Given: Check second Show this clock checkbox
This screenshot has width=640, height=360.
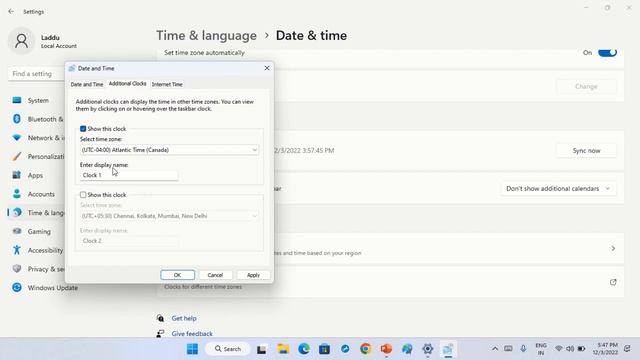Looking at the screenshot, I should click(x=83, y=195).
